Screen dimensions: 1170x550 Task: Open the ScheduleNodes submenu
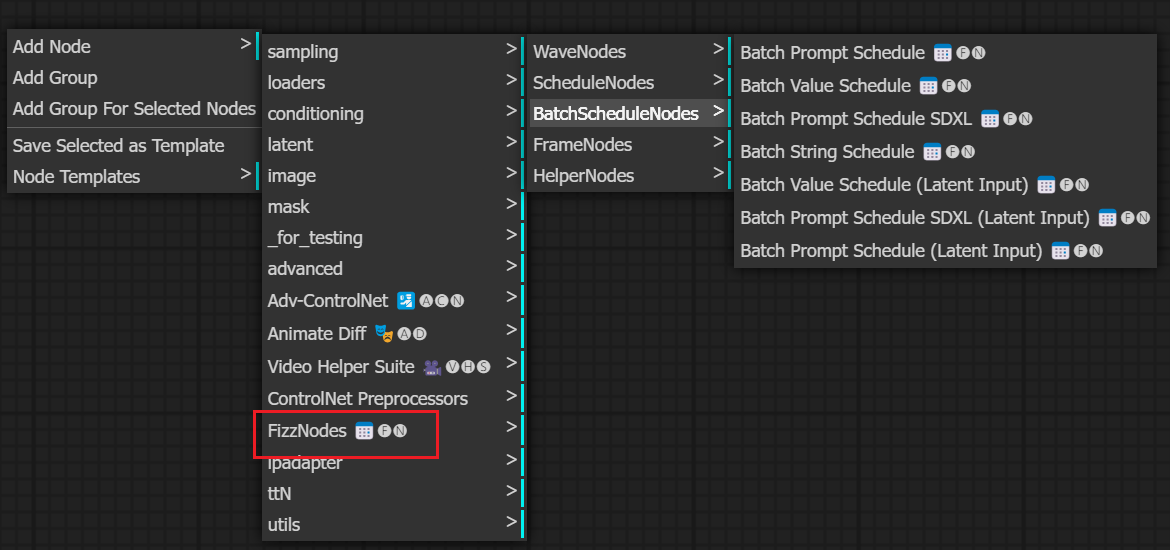pos(593,83)
